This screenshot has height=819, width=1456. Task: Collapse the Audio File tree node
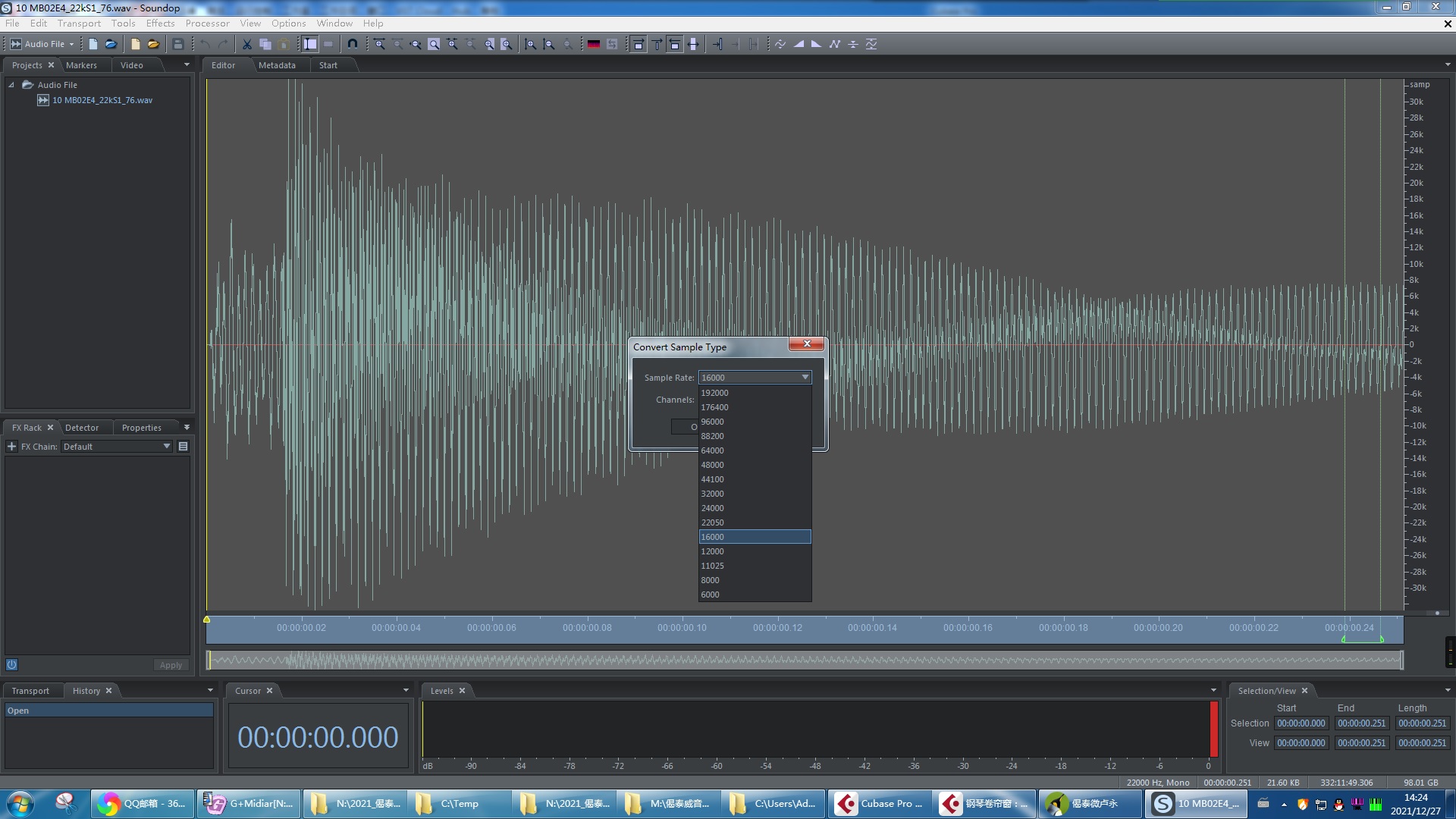pyautogui.click(x=11, y=85)
